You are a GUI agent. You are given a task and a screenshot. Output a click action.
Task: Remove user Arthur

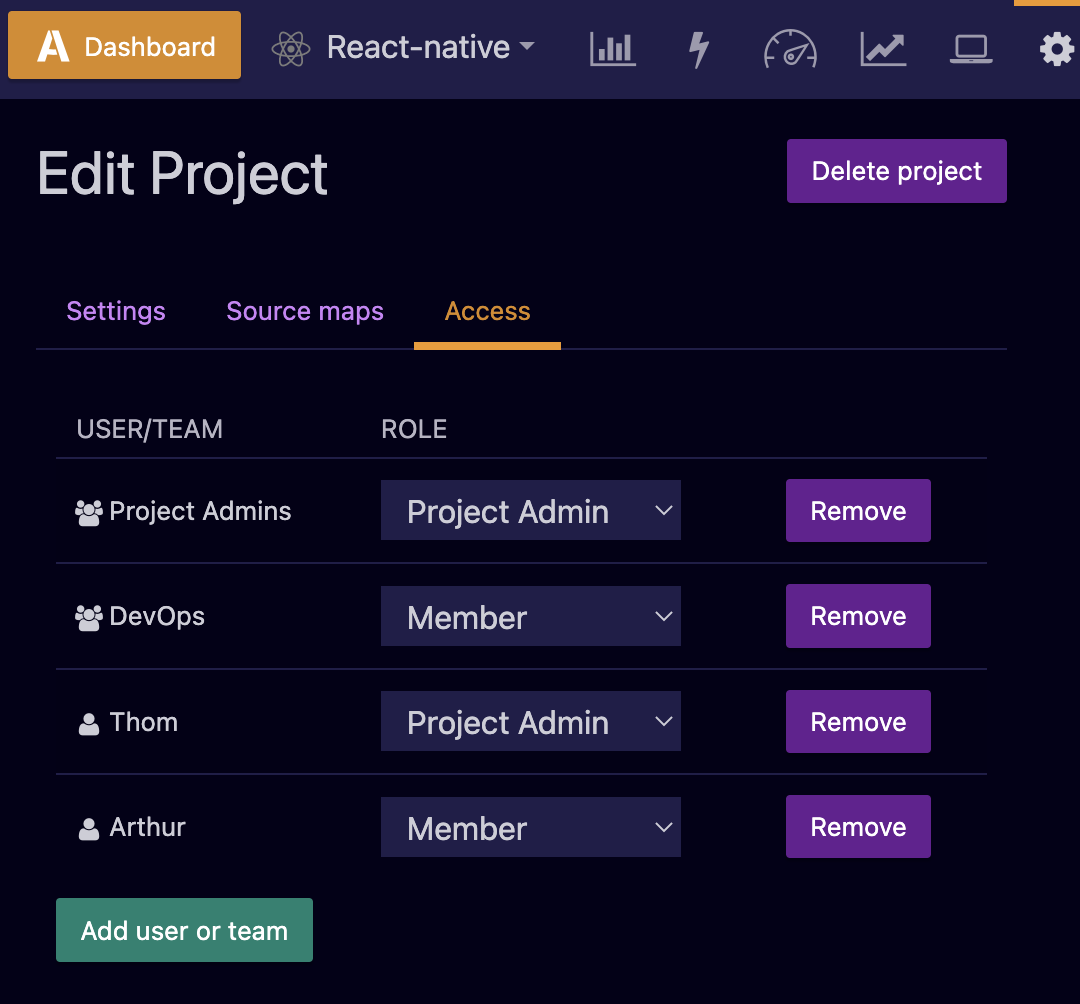pyautogui.click(x=858, y=826)
